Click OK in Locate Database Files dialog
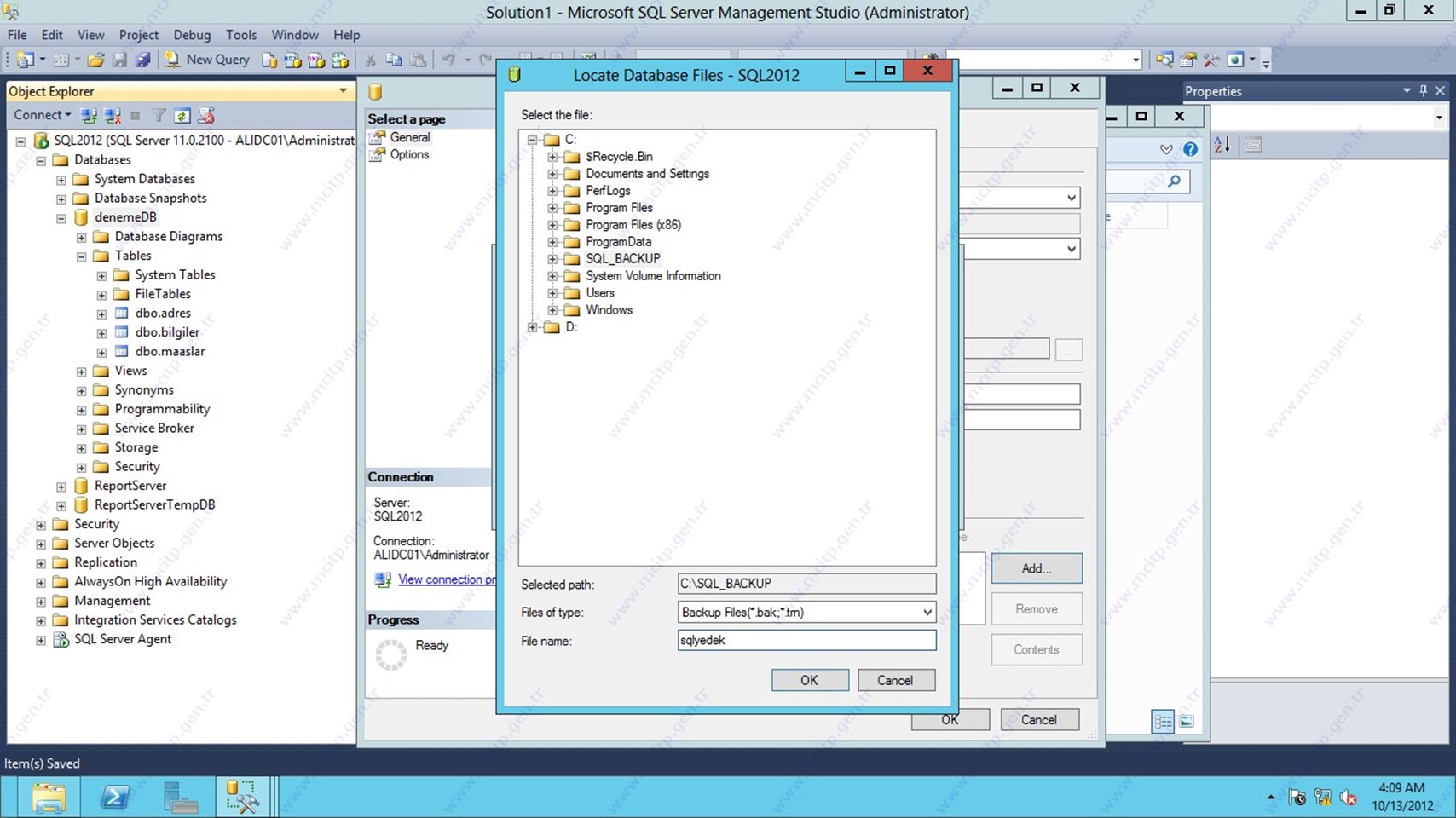Viewport: 1456px width, 818px height. [809, 680]
